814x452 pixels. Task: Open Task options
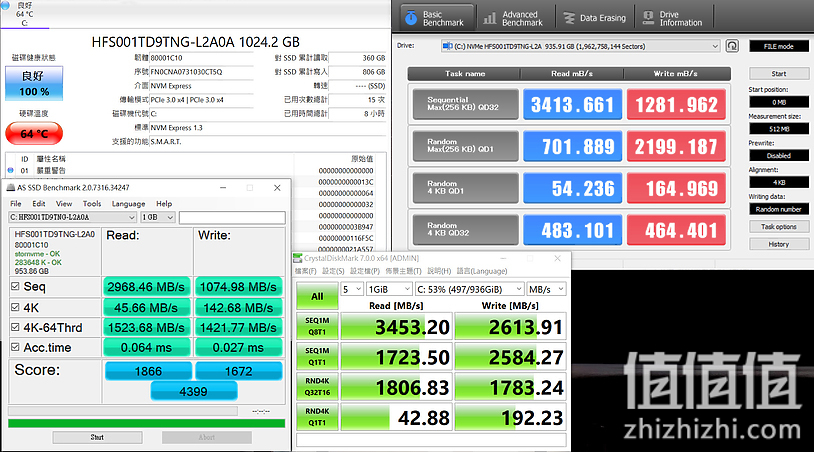[x=779, y=227]
